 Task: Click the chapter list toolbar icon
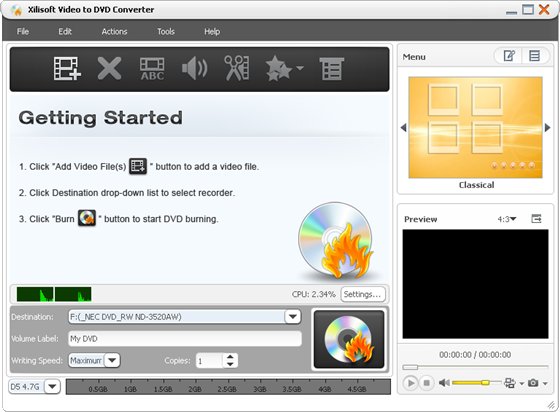click(331, 69)
